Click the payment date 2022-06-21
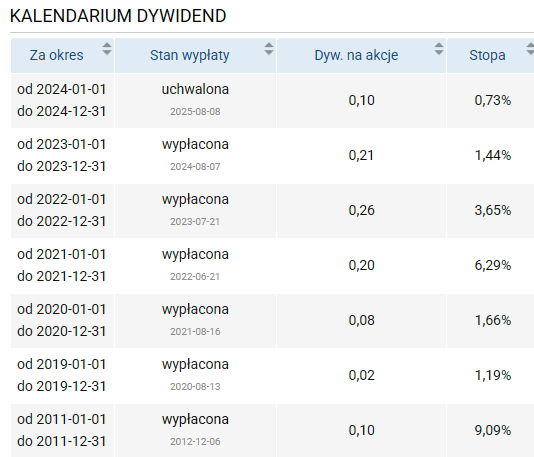 [x=195, y=277]
